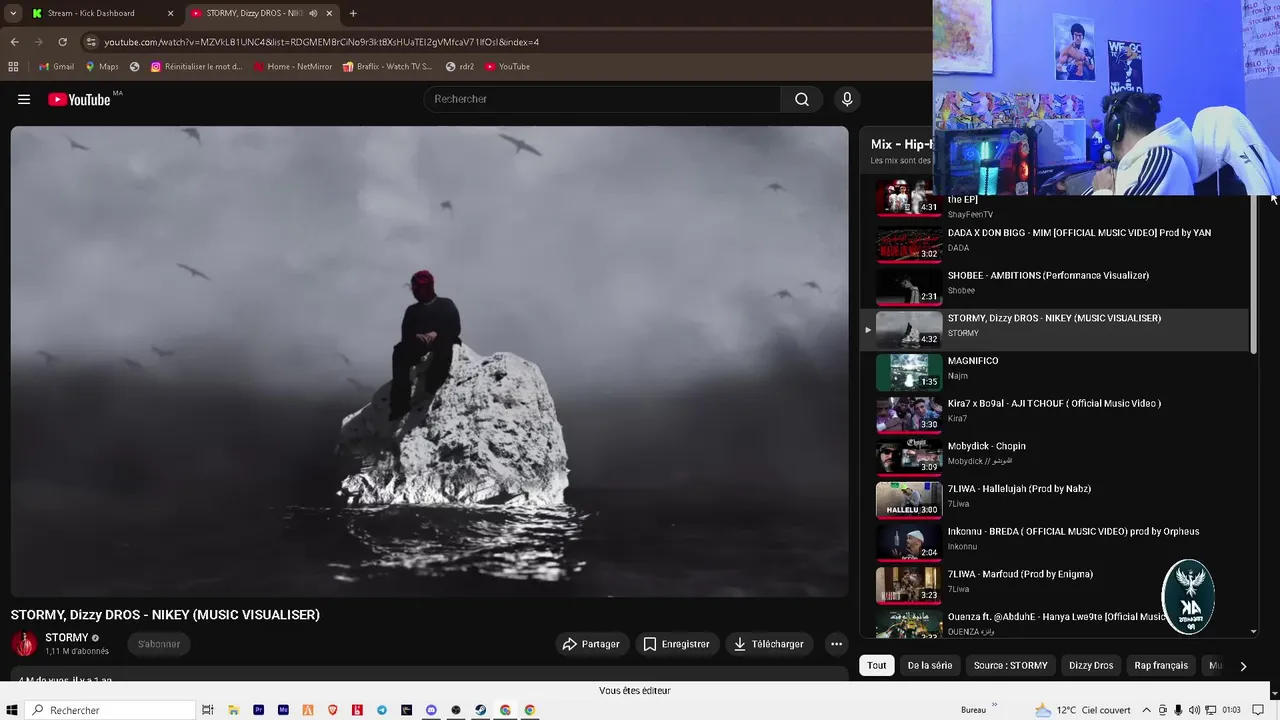Screen dimensions: 1280x720
Task: Open the Maps bookmark
Action: click(x=102, y=67)
